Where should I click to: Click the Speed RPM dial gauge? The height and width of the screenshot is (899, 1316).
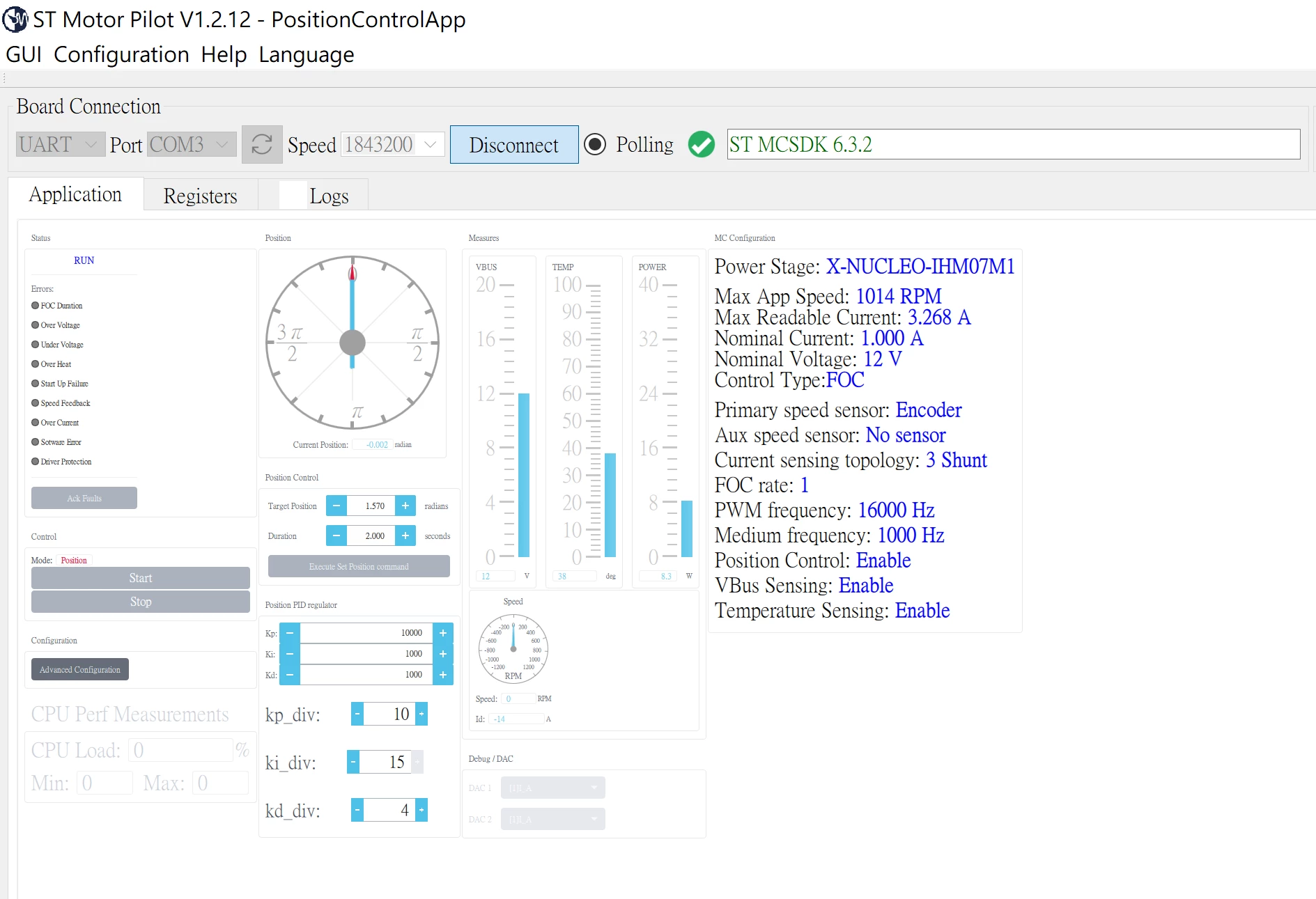[x=513, y=648]
